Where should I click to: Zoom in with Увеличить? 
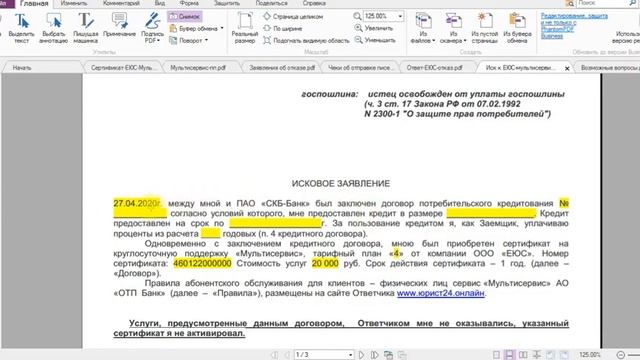pyautogui.click(x=374, y=28)
